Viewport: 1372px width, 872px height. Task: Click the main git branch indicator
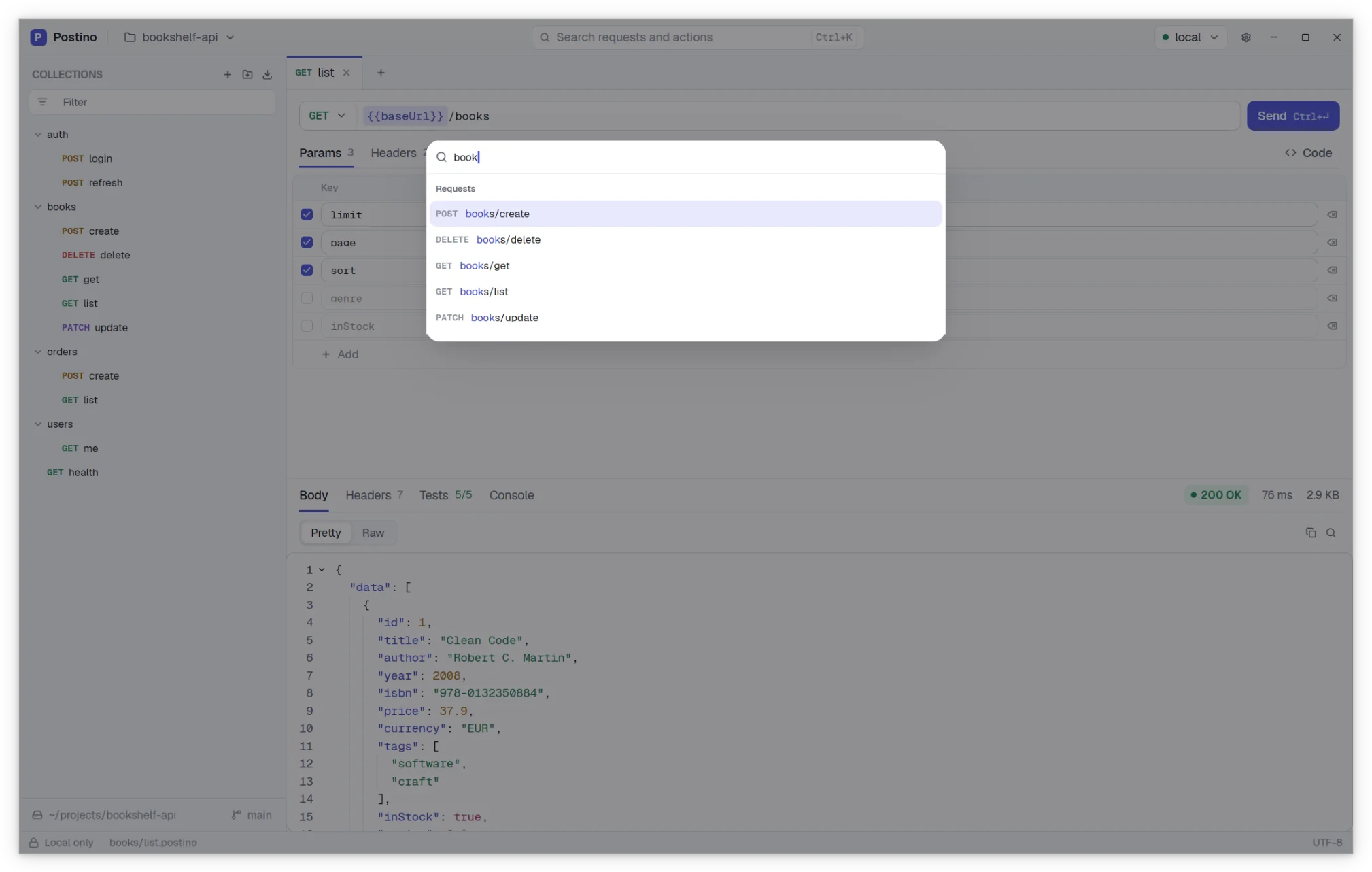(252, 815)
